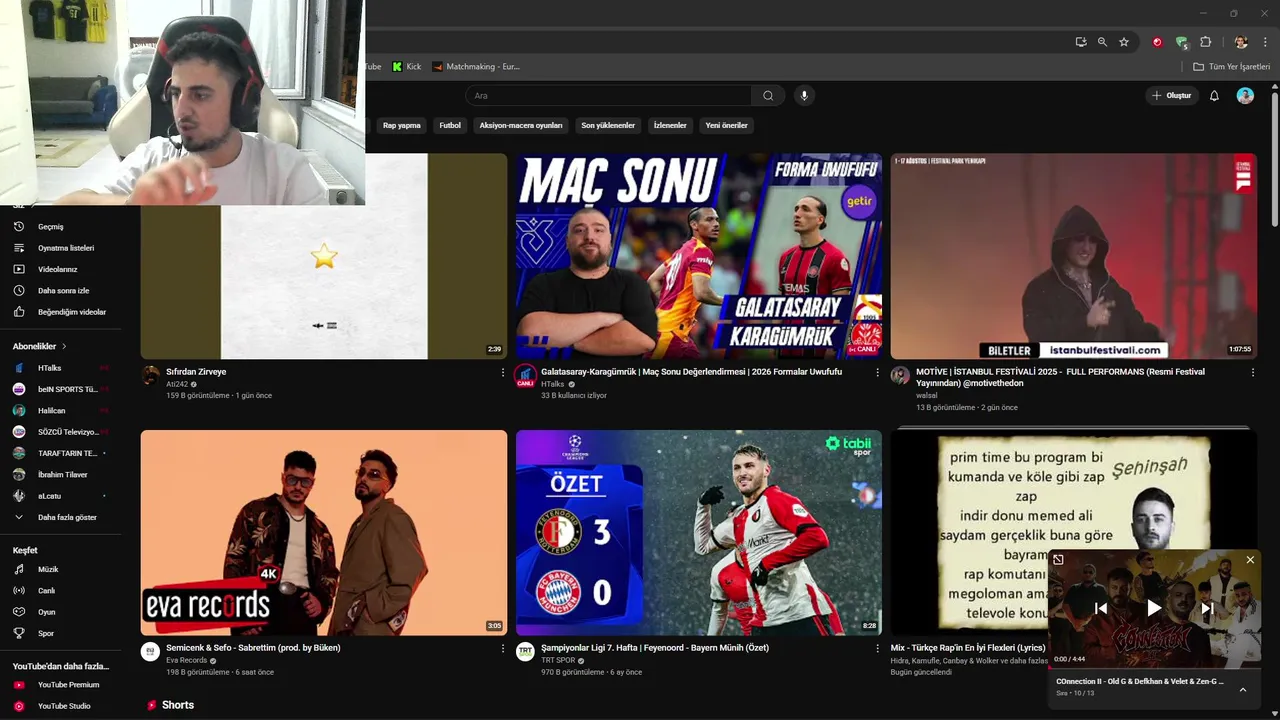Select Aksiyon-macera oyunları chip

[521, 126]
